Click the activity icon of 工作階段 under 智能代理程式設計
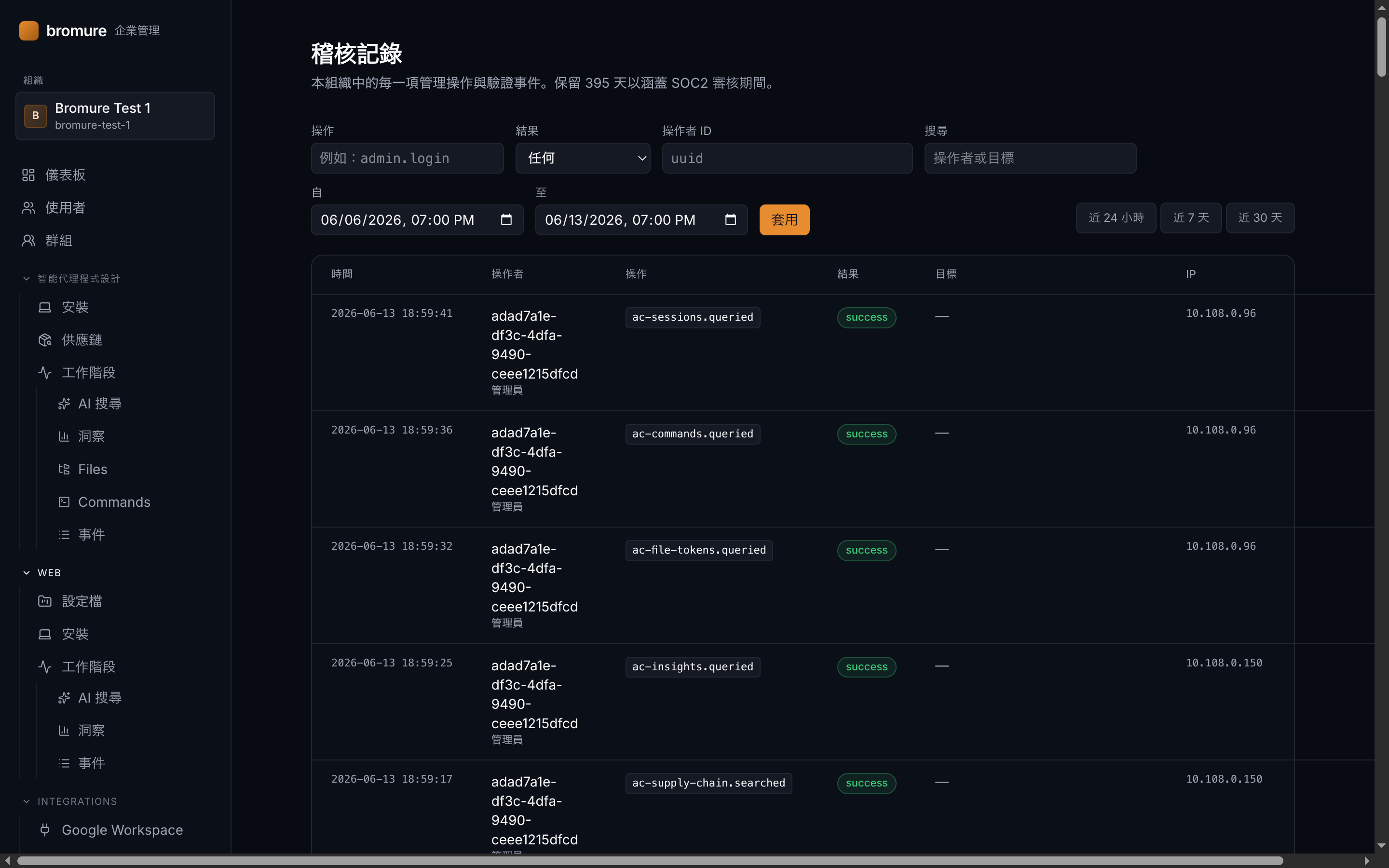This screenshot has height=868, width=1389. (x=45, y=373)
